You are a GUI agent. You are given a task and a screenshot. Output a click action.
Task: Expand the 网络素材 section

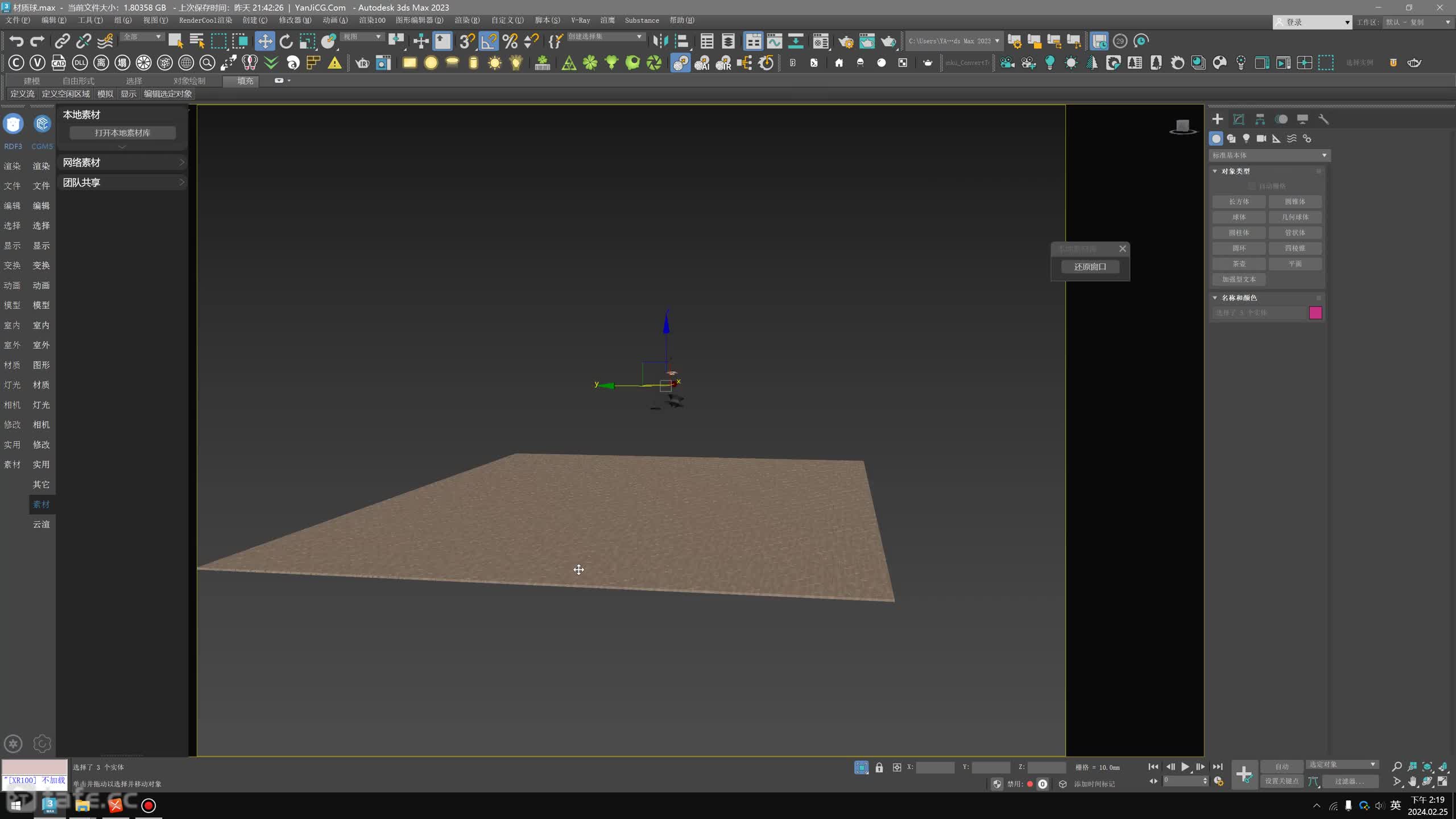pyautogui.click(x=123, y=163)
